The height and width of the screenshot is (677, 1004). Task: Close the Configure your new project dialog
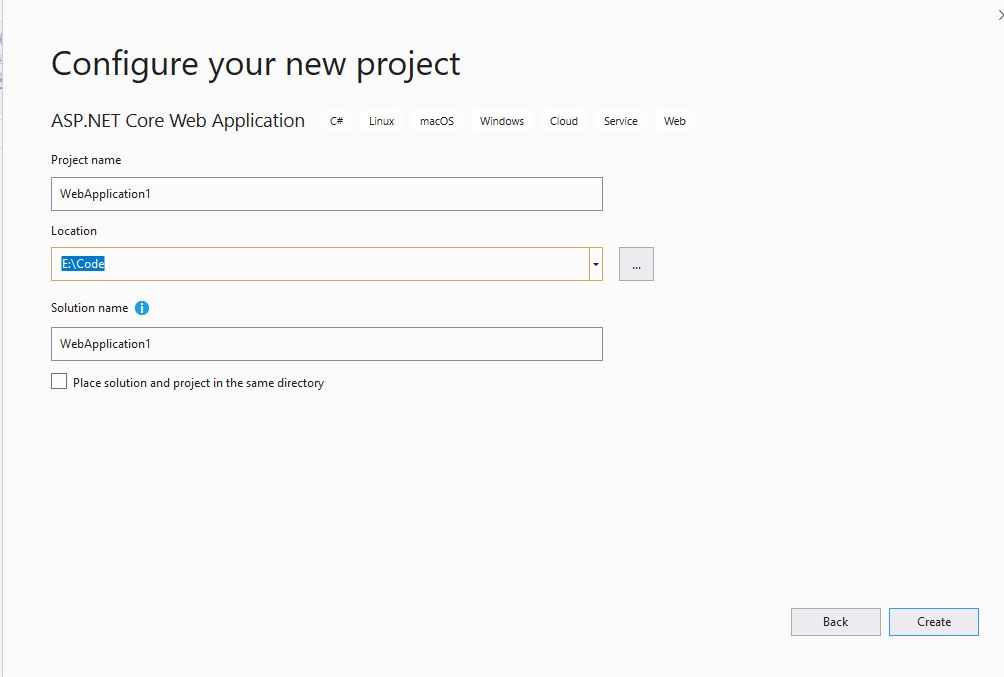click(x=1000, y=15)
